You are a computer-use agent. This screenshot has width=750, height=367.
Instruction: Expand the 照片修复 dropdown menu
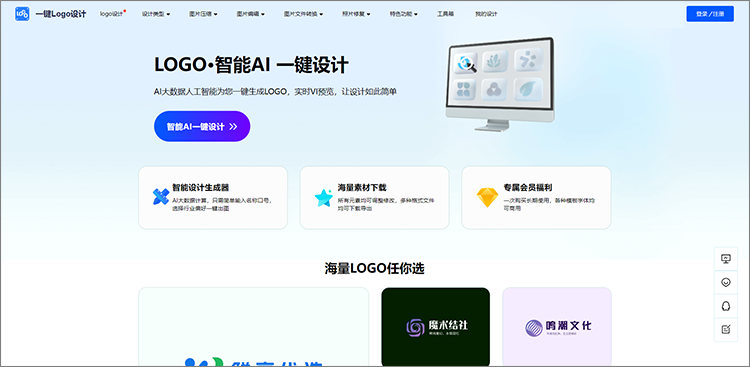356,14
